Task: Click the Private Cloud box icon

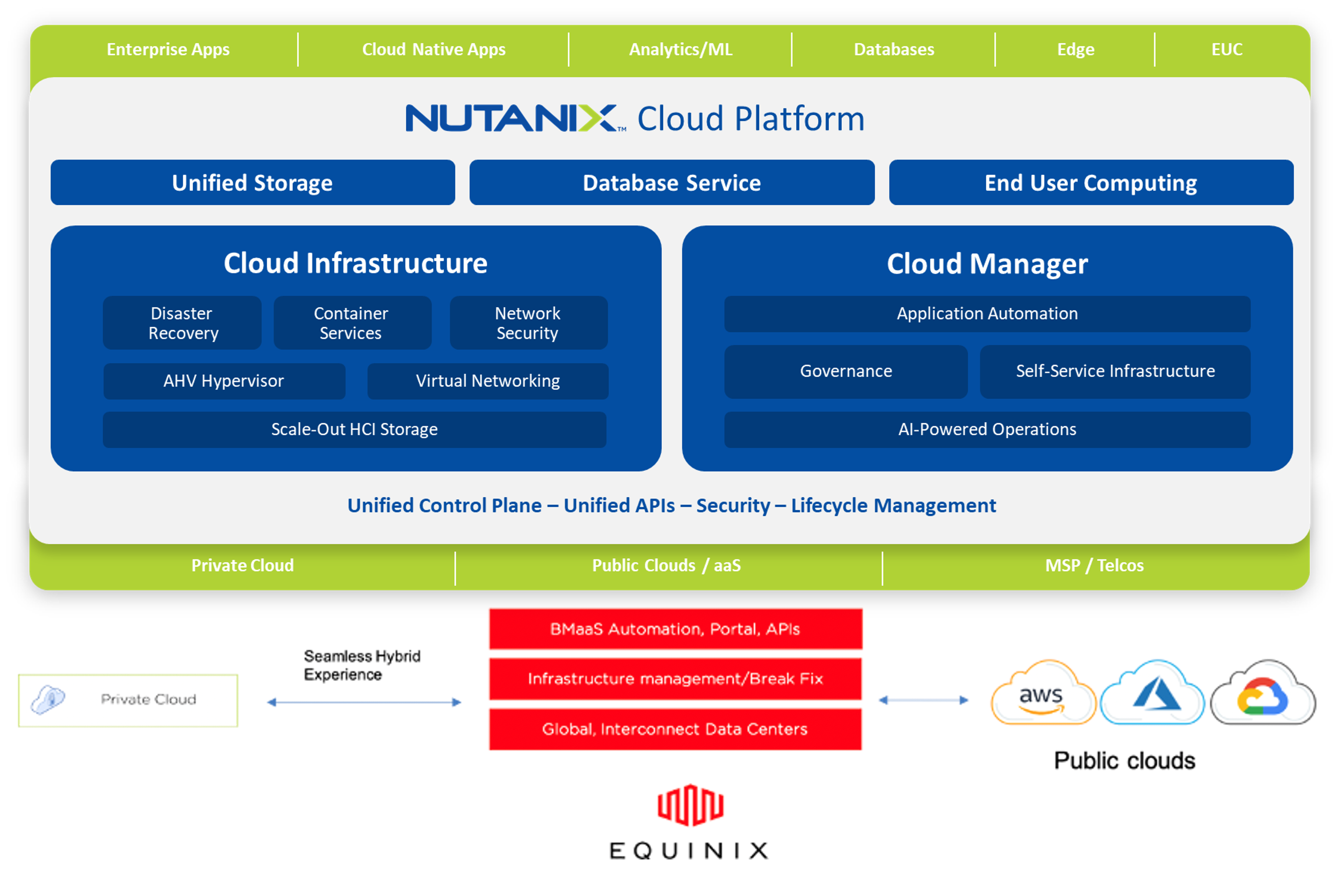Action: [49, 700]
